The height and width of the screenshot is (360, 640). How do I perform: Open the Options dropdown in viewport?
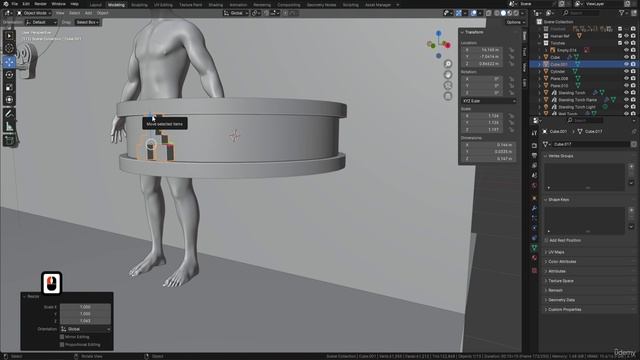point(516,22)
